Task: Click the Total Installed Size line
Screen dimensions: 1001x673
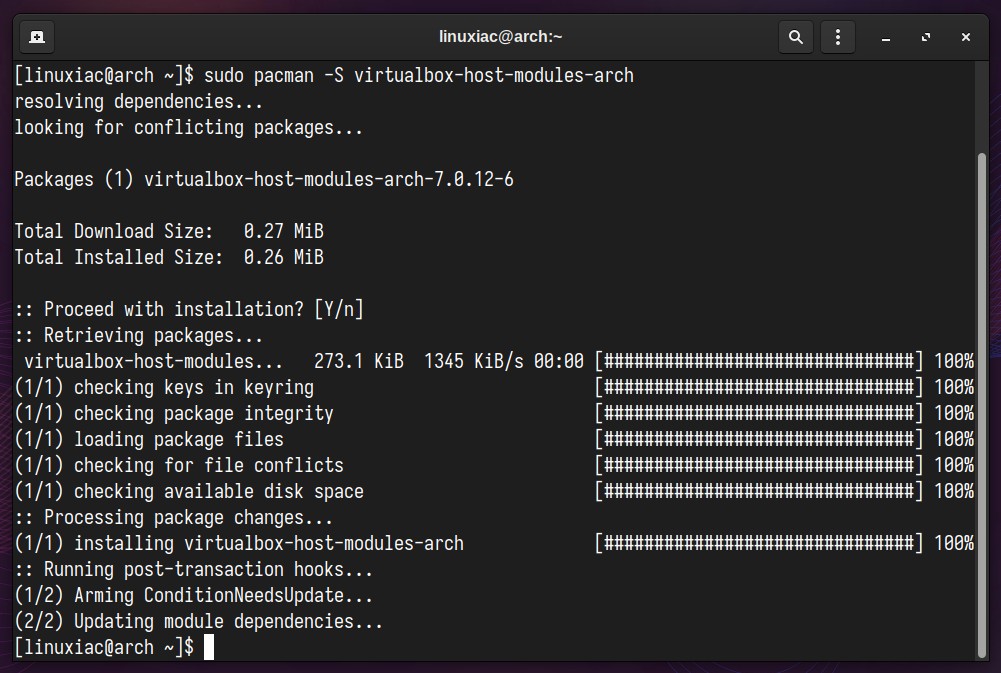Action: (x=169, y=257)
